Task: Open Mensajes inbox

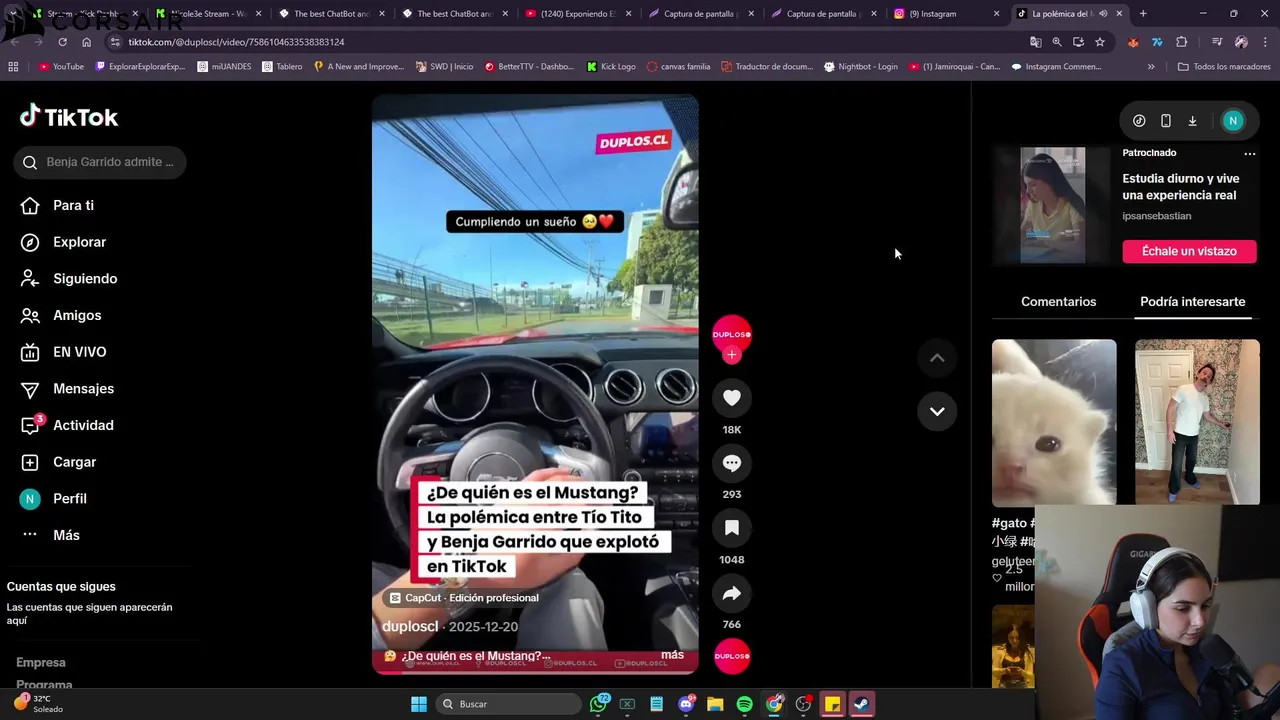Action: click(83, 389)
